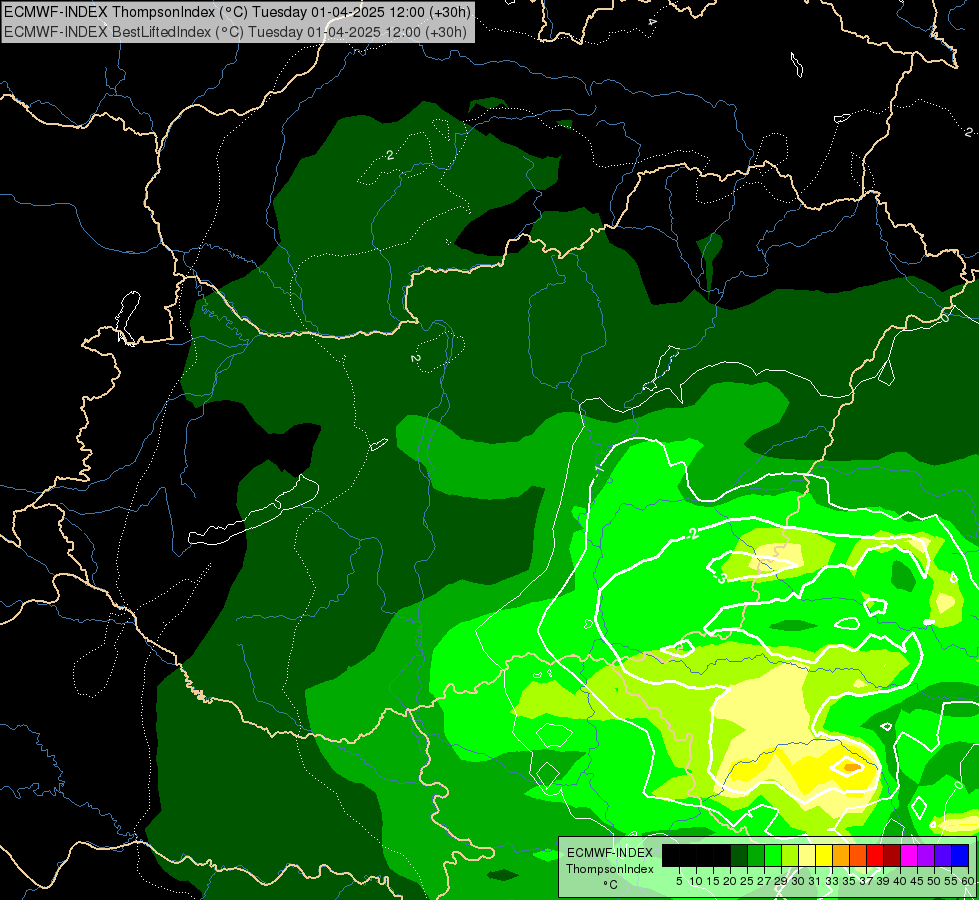The width and height of the screenshot is (979, 900).
Task: Select the dark green 20–25 legend swatch
Action: pyautogui.click(x=739, y=855)
